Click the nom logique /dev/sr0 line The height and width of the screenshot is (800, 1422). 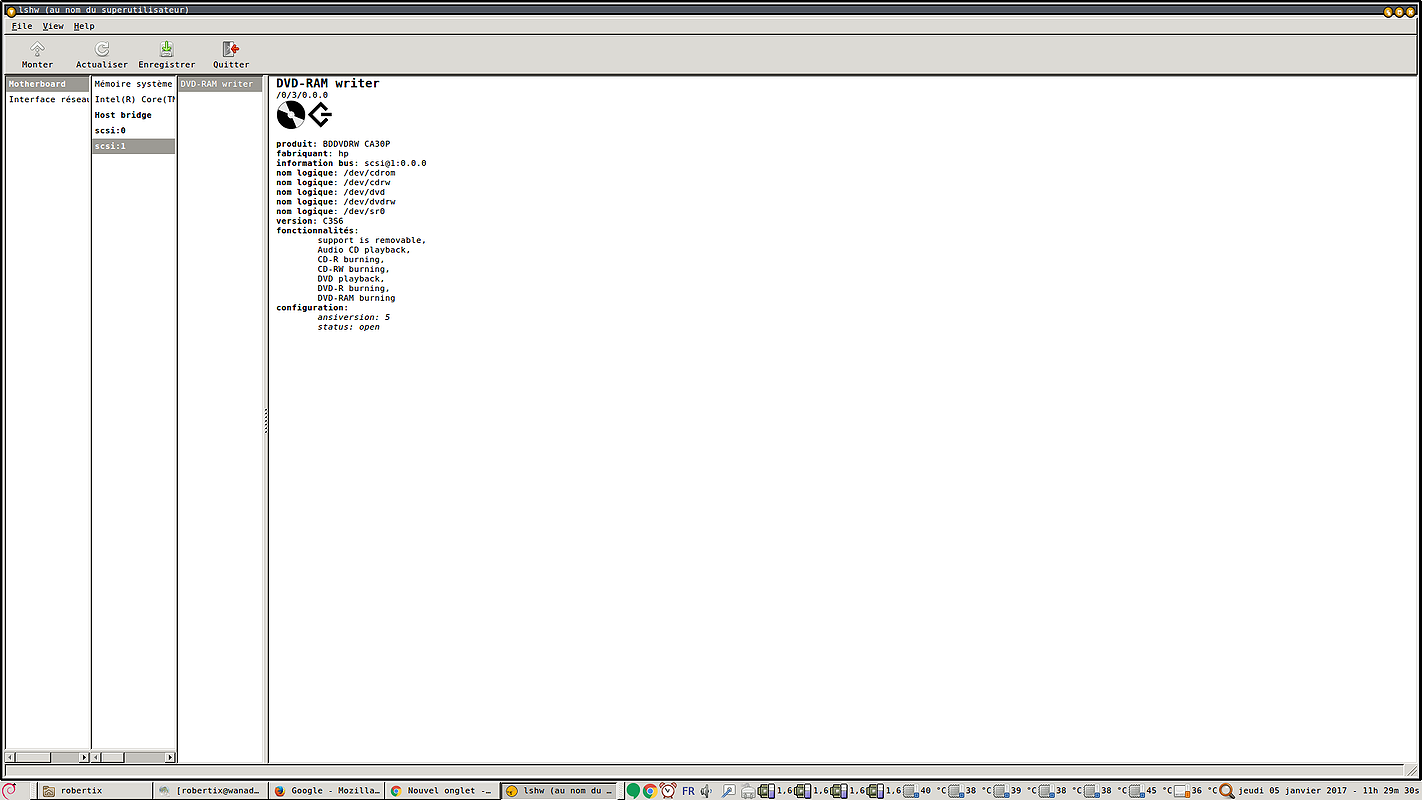coord(330,211)
